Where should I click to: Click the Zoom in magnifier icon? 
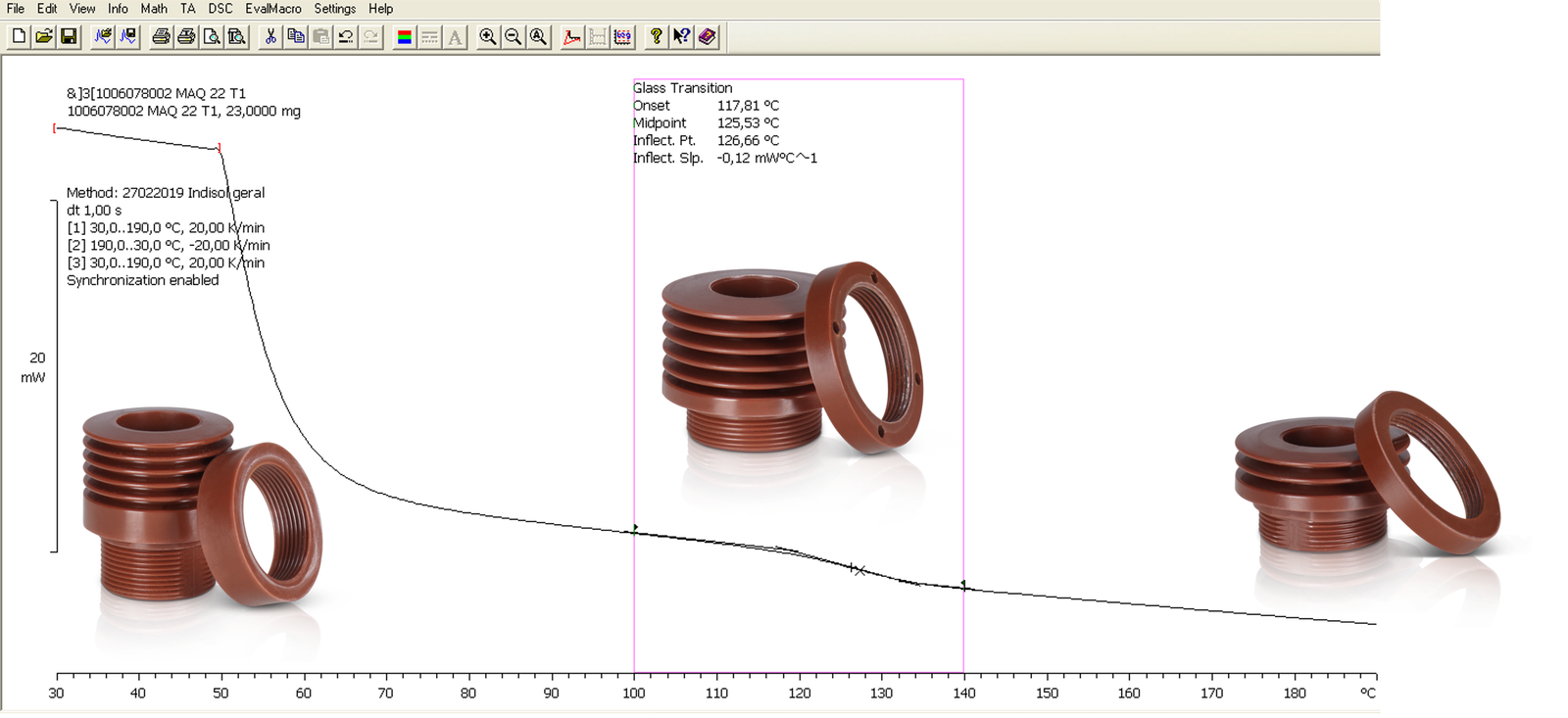[487, 37]
